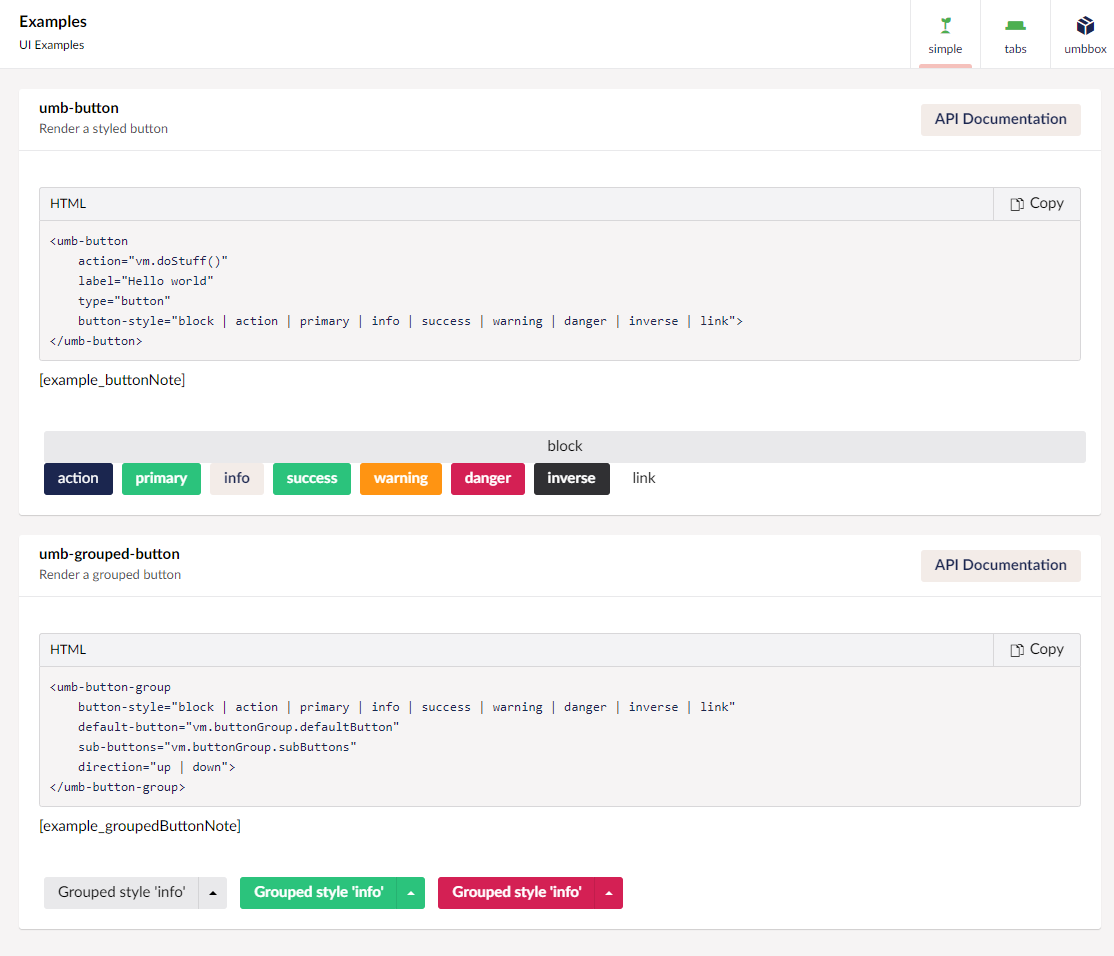Click the red danger button
Viewport: 1114px width, 956px height.
click(487, 479)
